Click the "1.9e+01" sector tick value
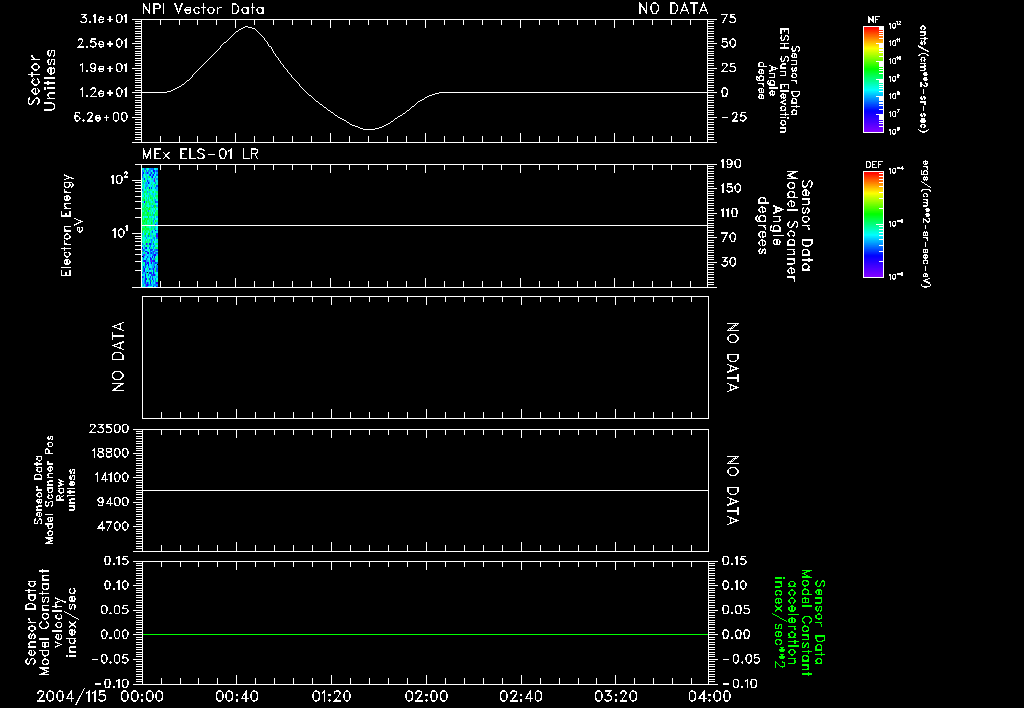Image resolution: width=1024 pixels, height=708 pixels. [x=103, y=68]
